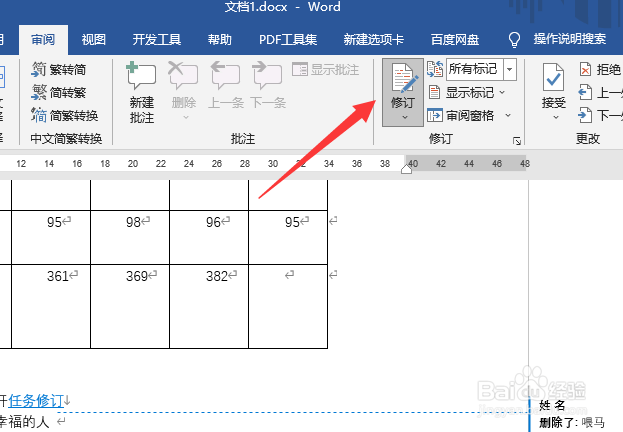The width and height of the screenshot is (623, 432).
Task: Click the 幸福的人 text line
Action: pos(24,421)
